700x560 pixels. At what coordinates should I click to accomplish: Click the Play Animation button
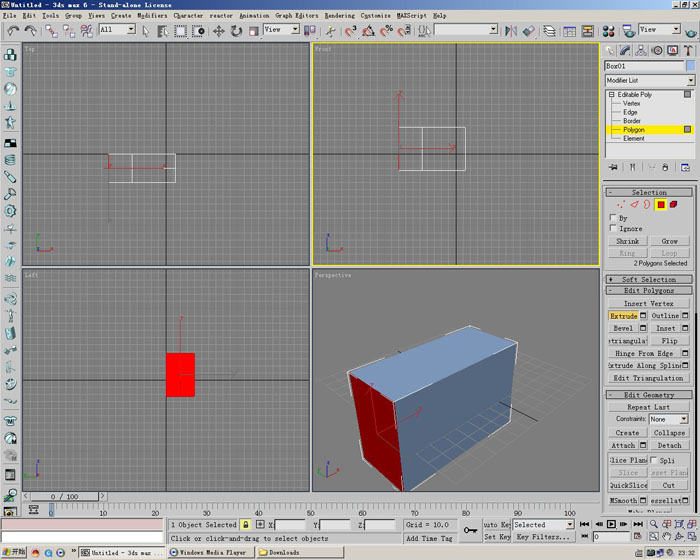coord(611,524)
